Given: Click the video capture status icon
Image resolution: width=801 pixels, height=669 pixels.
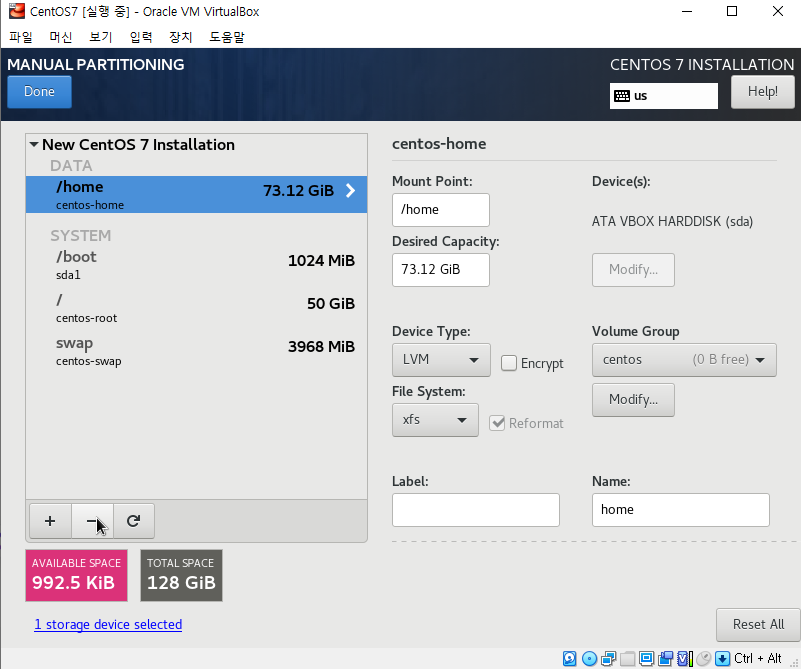Looking at the screenshot, I should point(666,658).
